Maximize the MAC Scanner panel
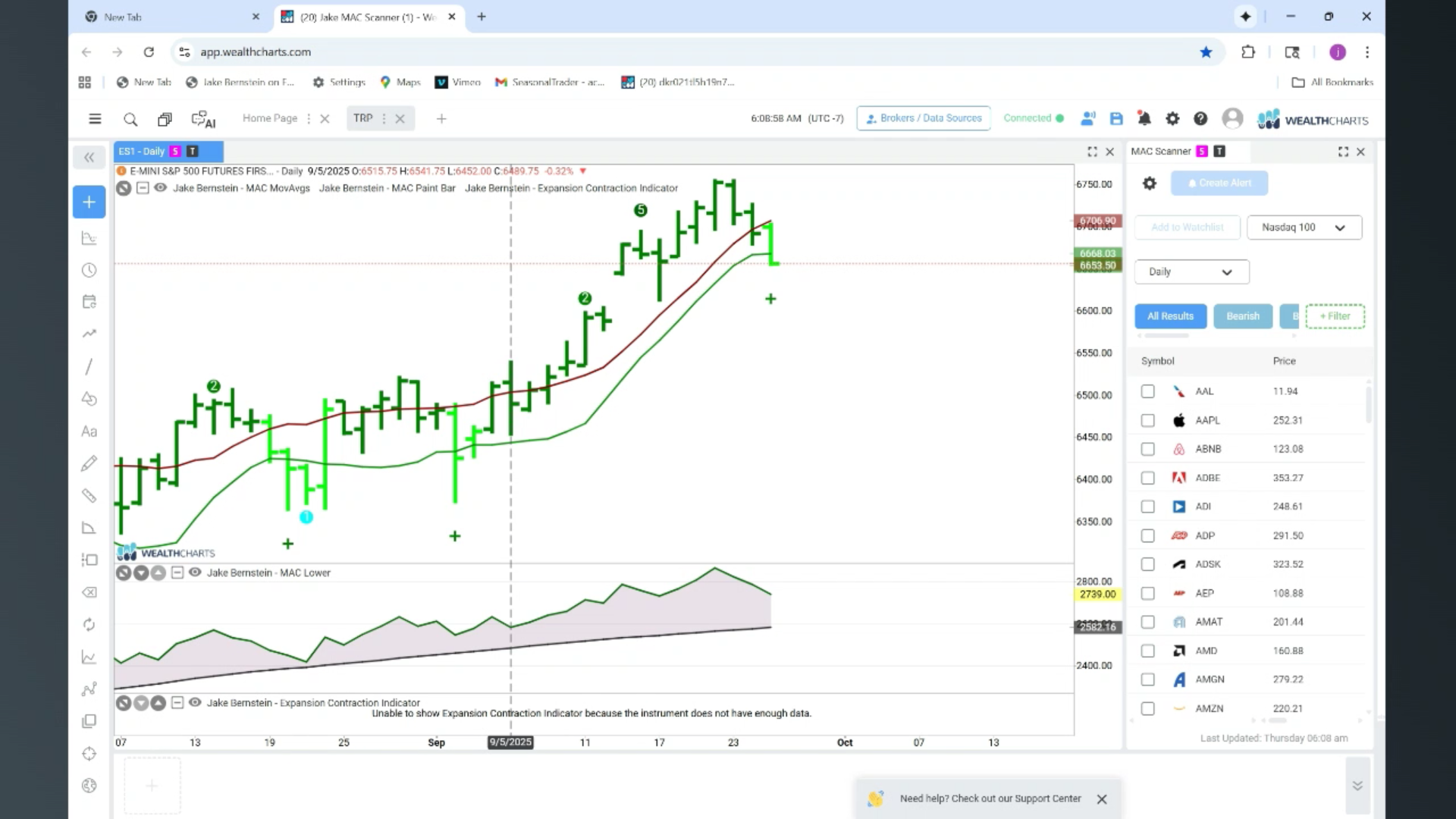This screenshot has height=819, width=1456. (x=1343, y=152)
